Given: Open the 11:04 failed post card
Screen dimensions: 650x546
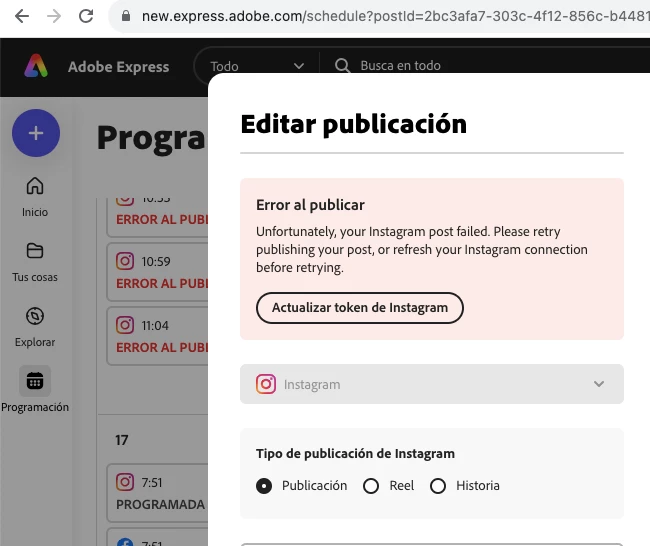Looking at the screenshot, I should click(158, 336).
